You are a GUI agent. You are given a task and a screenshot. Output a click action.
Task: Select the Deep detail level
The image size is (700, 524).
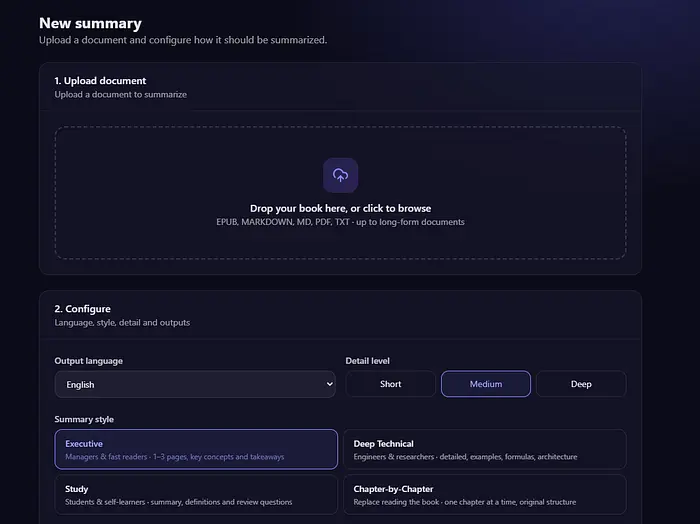(x=581, y=384)
